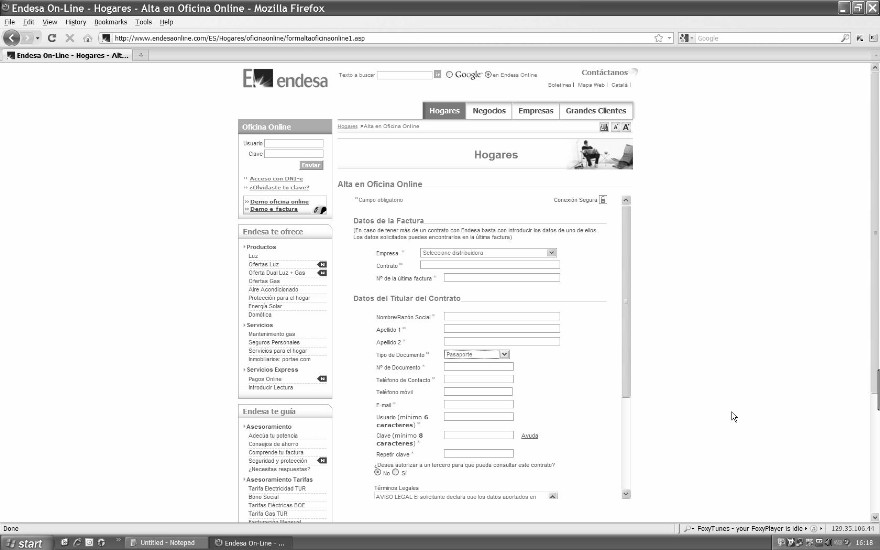Open the Mapa Web link
Viewport: 880px width, 550px height.
tap(591, 85)
